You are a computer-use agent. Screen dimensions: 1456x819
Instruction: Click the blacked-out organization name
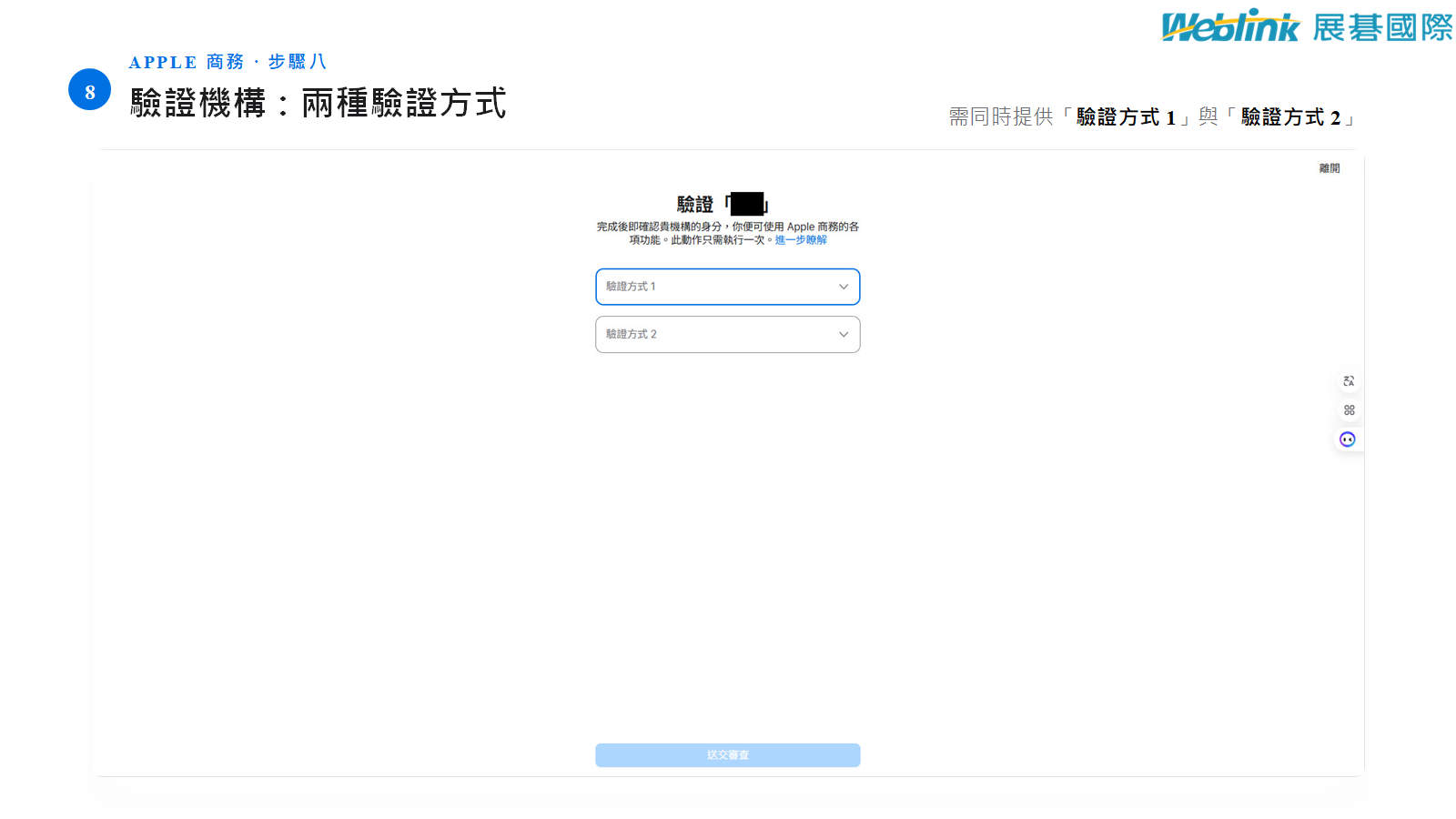(747, 204)
